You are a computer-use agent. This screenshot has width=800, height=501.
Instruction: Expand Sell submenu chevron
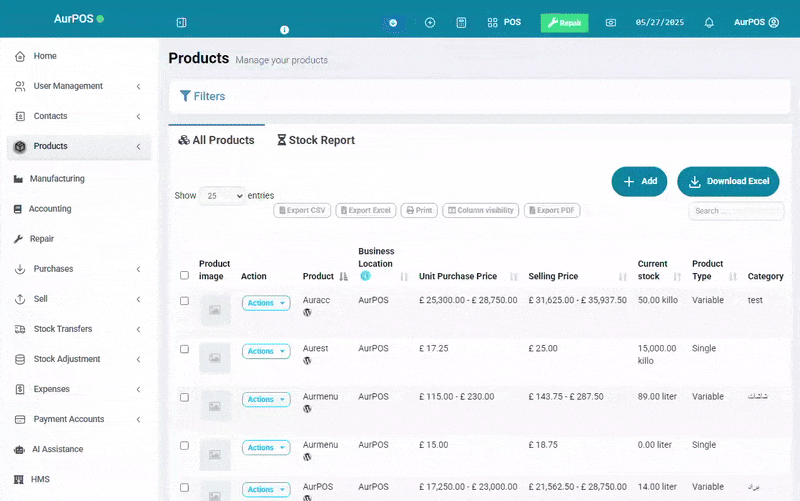coord(138,299)
